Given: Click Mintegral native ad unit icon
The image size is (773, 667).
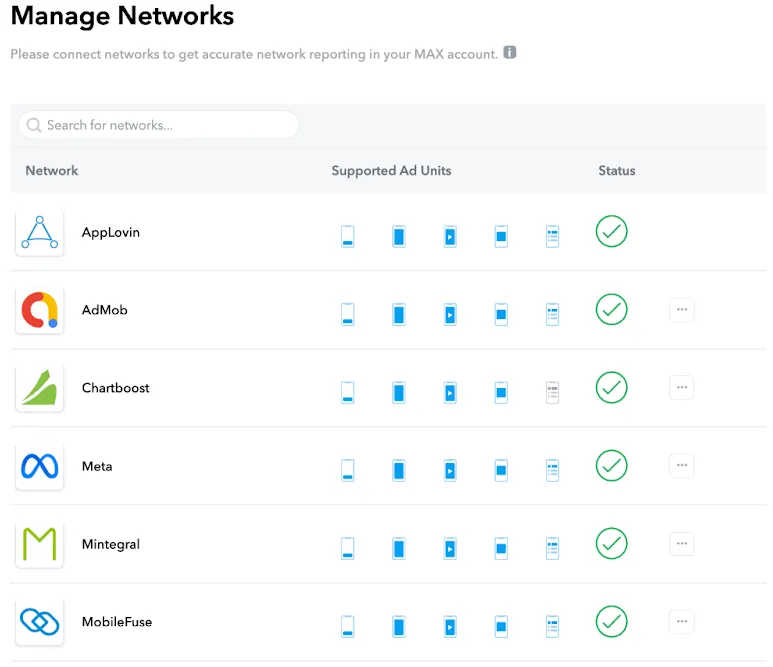Looking at the screenshot, I should point(553,548).
